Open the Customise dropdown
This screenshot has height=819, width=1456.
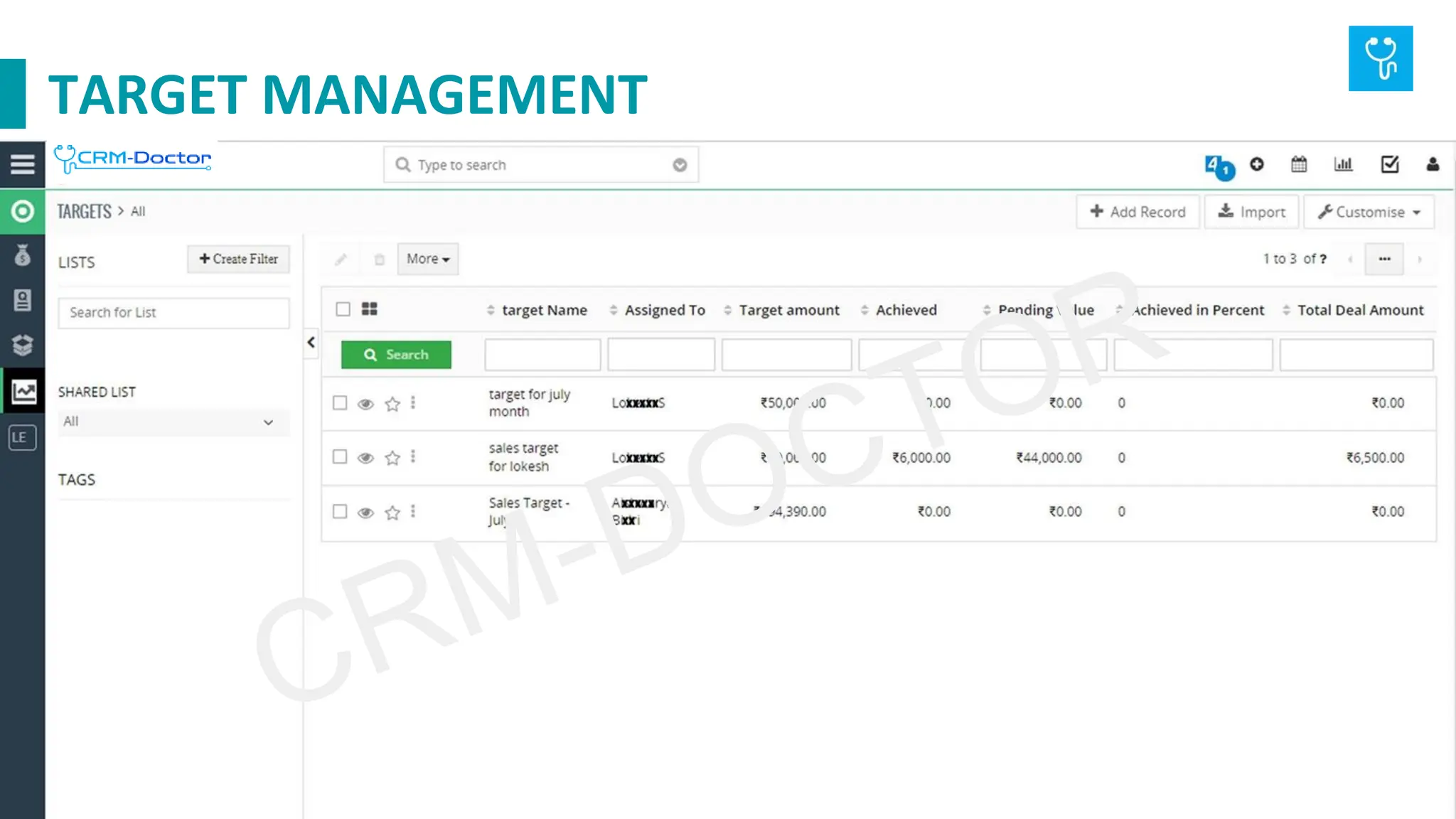1369,212
